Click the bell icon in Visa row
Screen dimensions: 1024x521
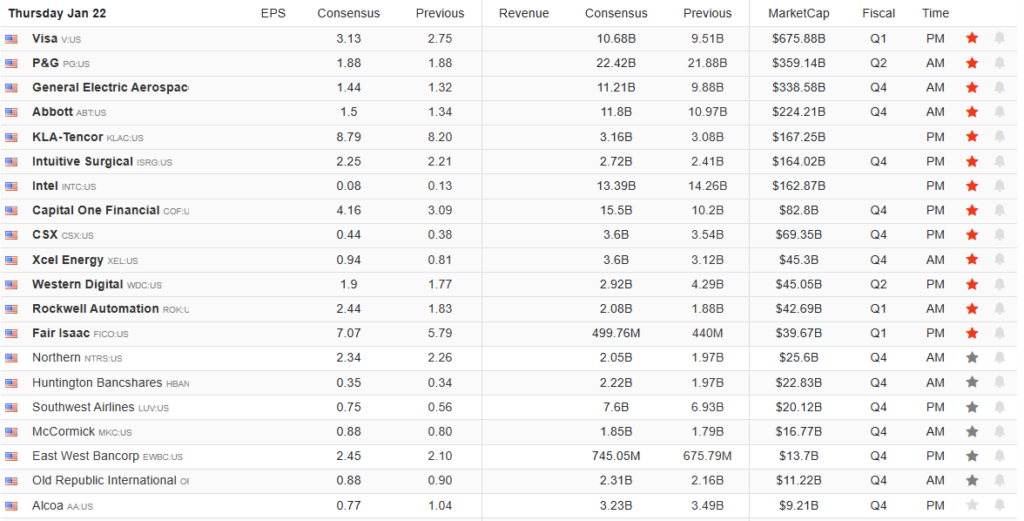click(x=999, y=38)
